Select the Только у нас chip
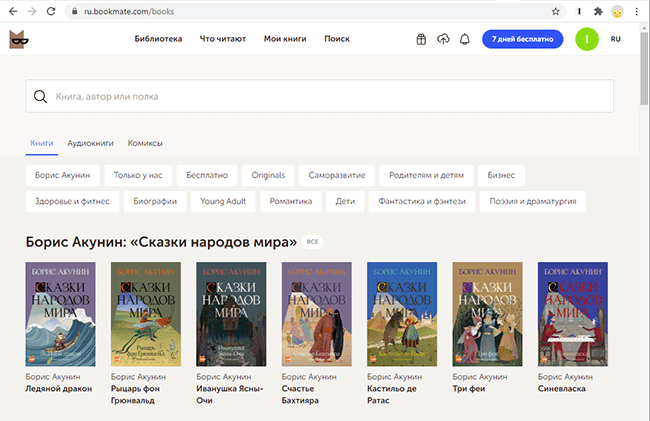This screenshot has height=421, width=650. [x=138, y=175]
